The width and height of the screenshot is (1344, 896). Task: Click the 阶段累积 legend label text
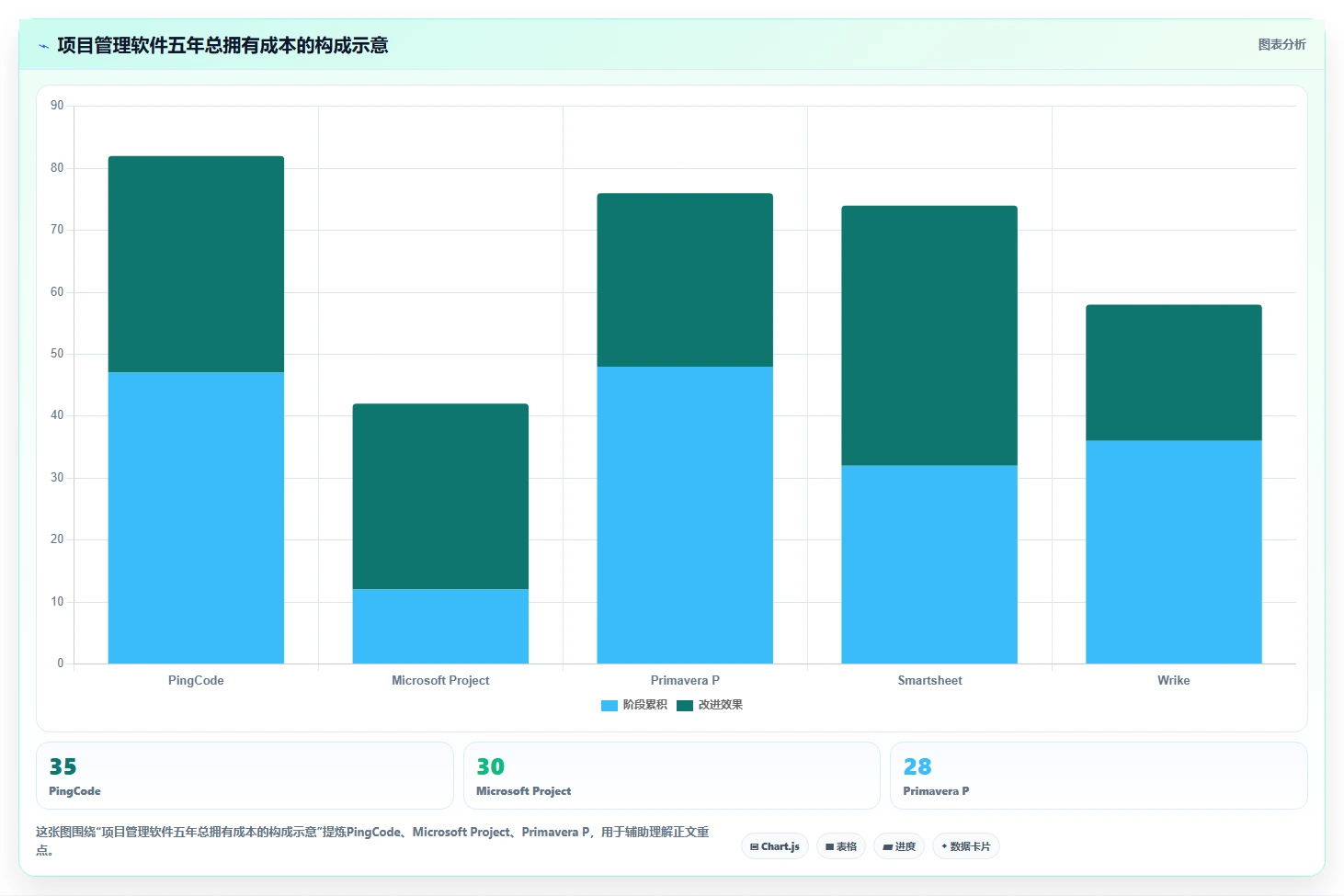pyautogui.click(x=645, y=705)
